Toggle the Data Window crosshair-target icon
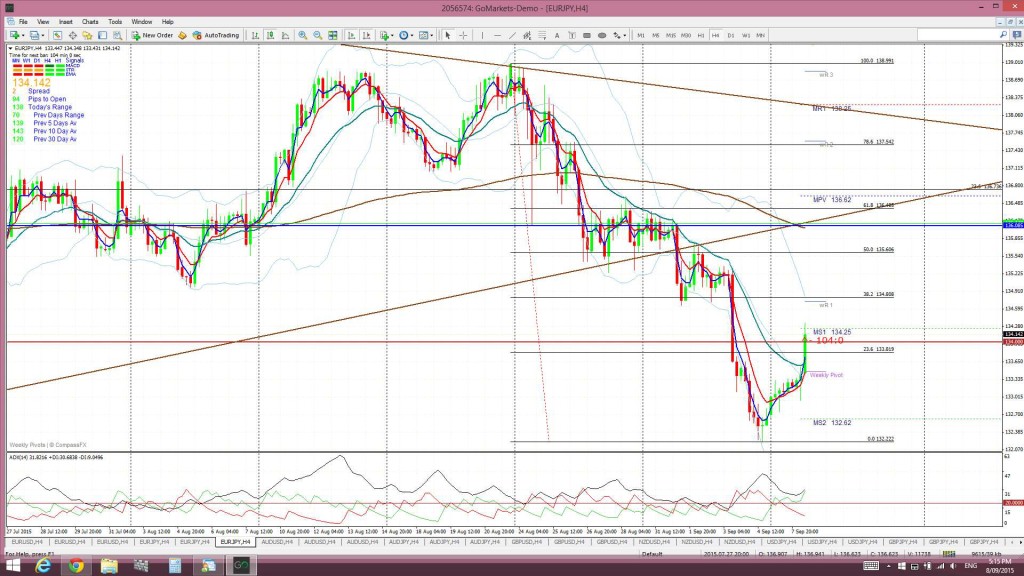The width and height of the screenshot is (1024, 576). (x=72, y=35)
